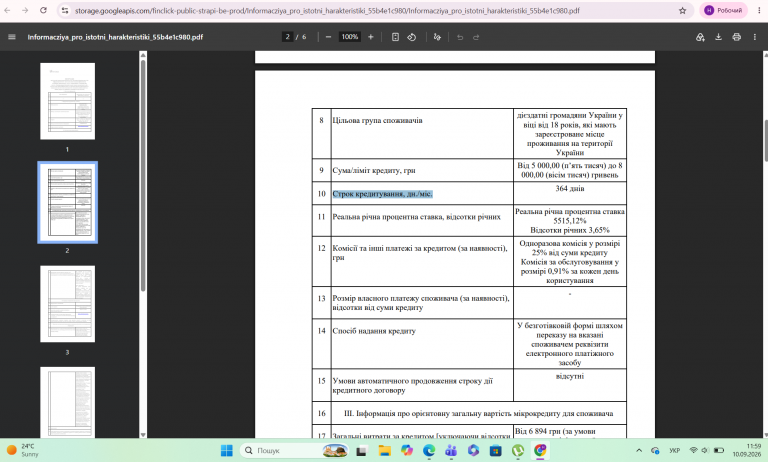Open File Explorer from taskbar
Viewport: 768px width, 462px height.
coord(384,450)
